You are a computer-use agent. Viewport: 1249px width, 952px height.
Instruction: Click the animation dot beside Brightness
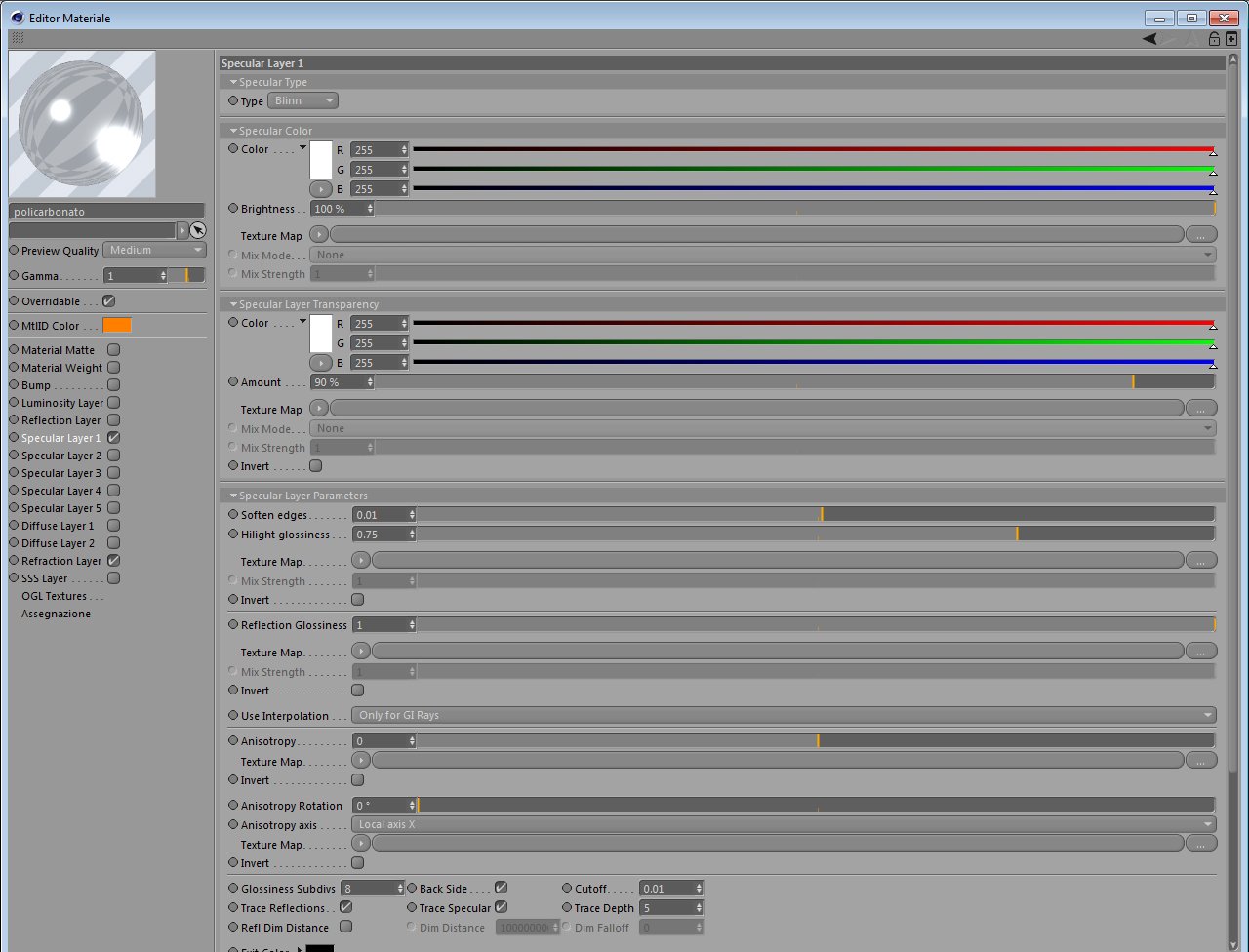coord(233,208)
